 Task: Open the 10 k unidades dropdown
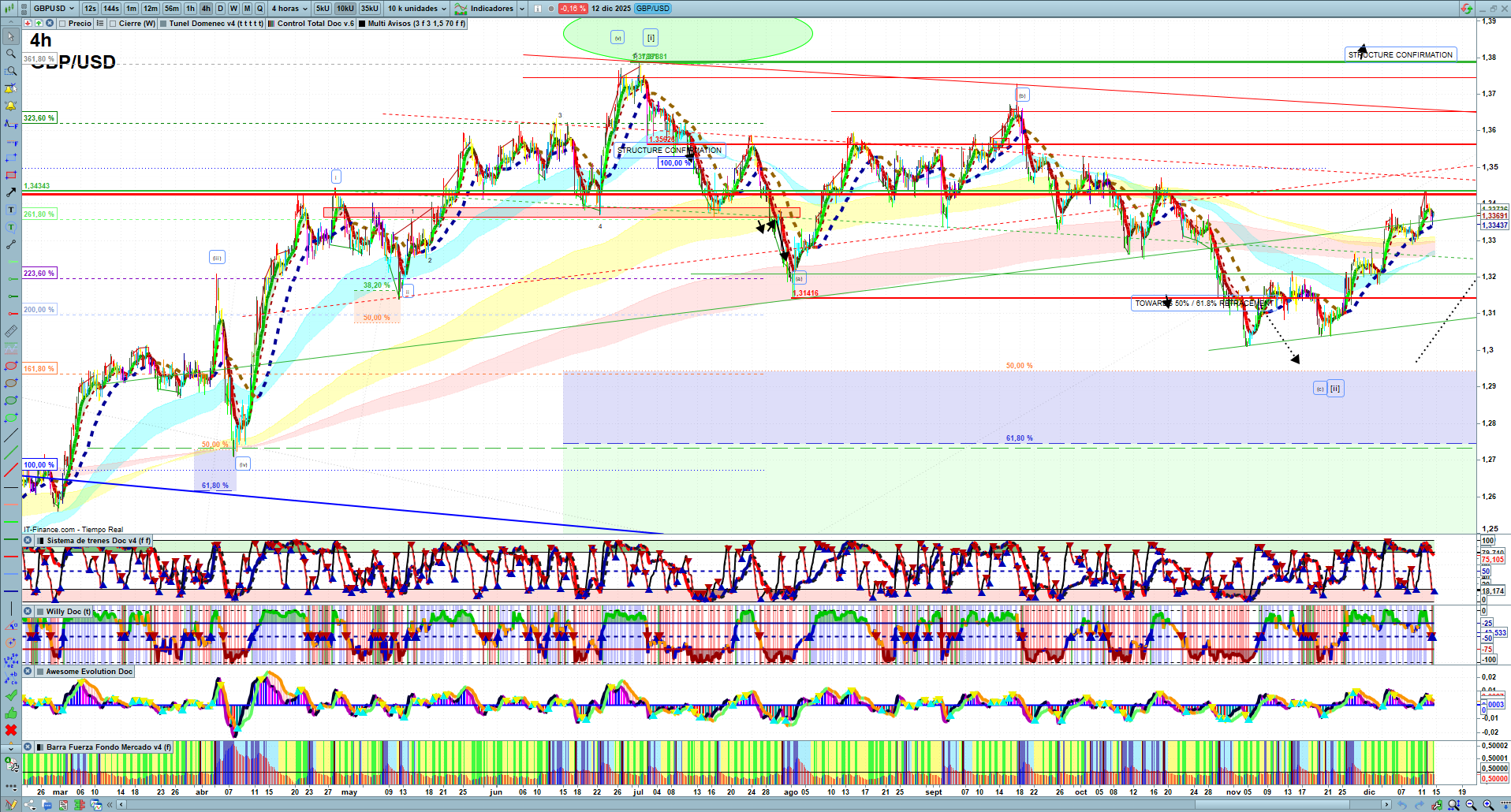[x=416, y=9]
